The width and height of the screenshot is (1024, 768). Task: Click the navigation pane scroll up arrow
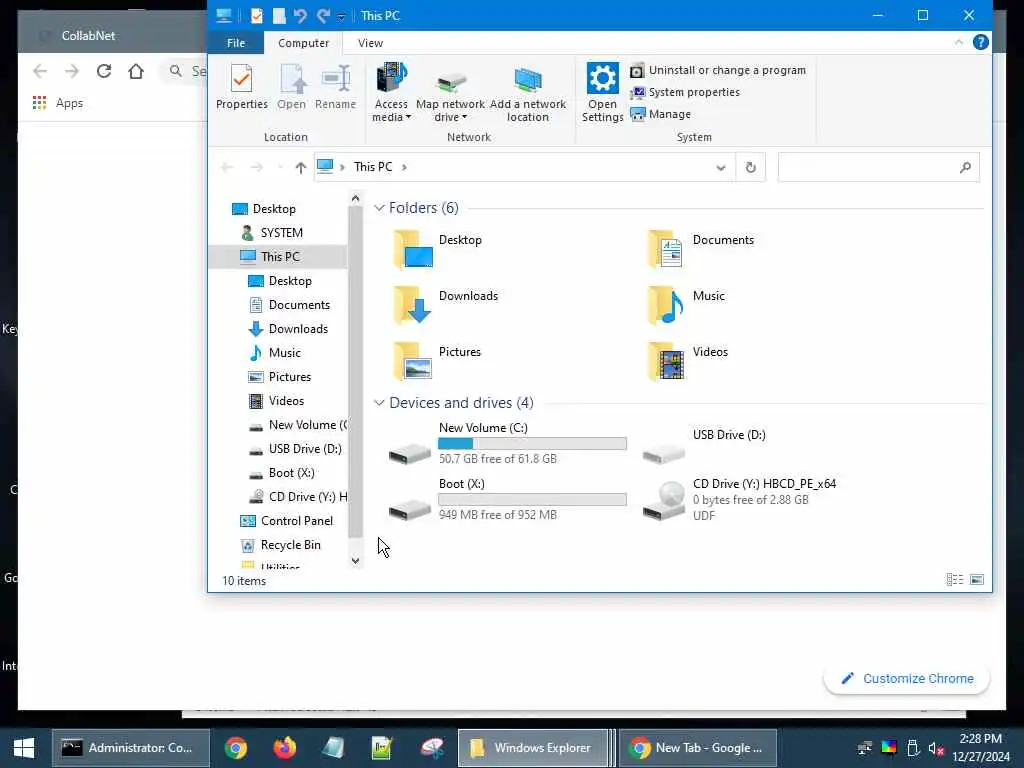[x=355, y=198]
